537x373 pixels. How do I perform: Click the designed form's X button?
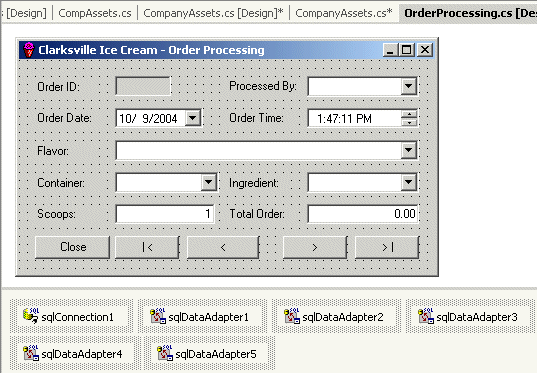tap(425, 50)
